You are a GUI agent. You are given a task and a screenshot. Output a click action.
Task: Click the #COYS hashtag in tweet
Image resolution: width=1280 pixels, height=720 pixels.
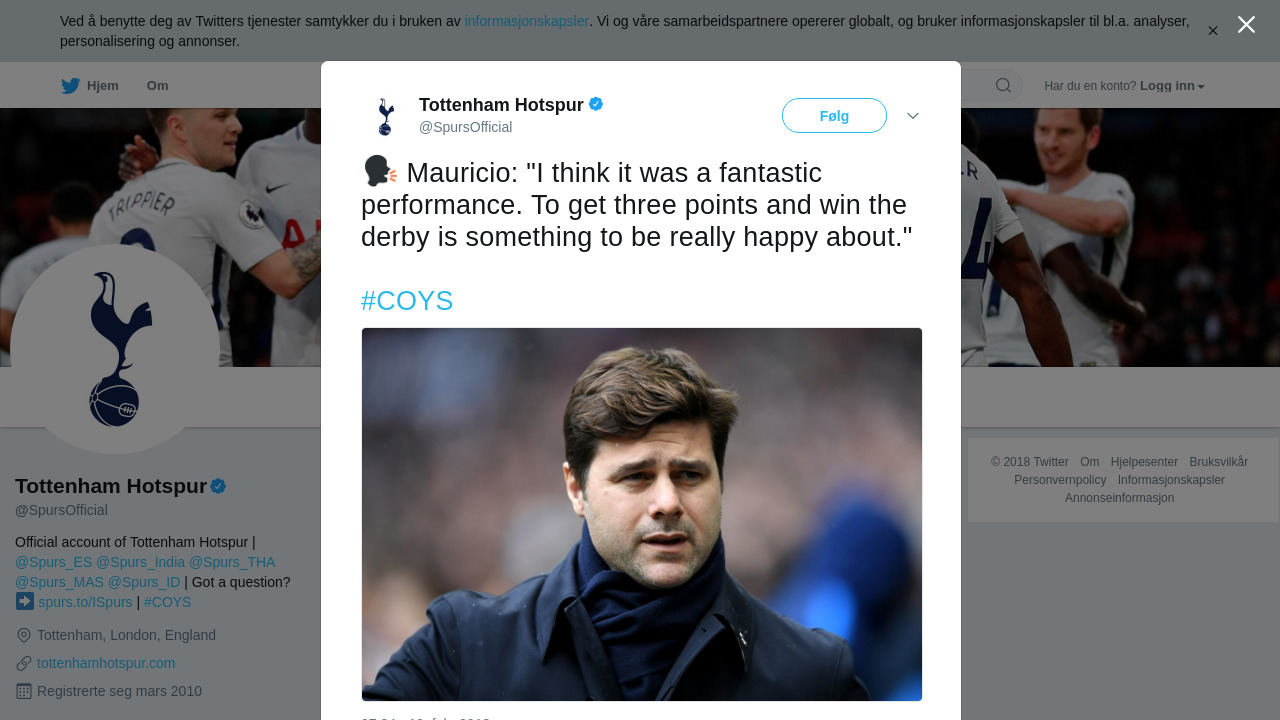407,301
